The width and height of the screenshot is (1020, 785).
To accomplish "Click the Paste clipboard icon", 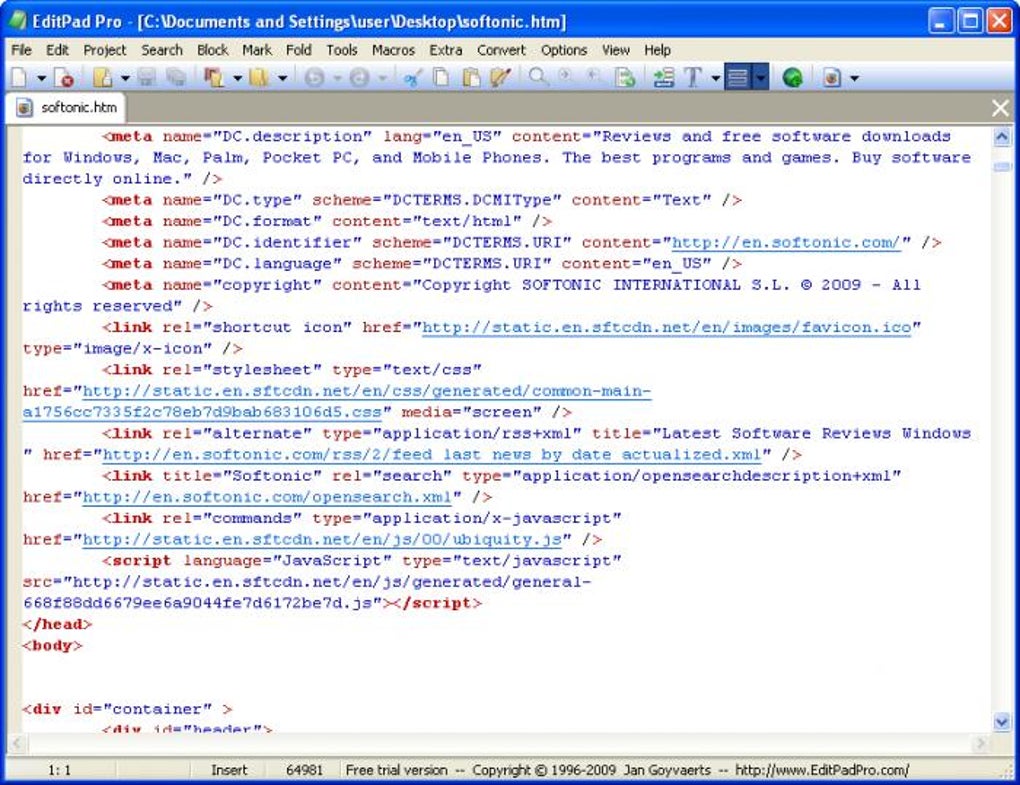I will (x=471, y=77).
